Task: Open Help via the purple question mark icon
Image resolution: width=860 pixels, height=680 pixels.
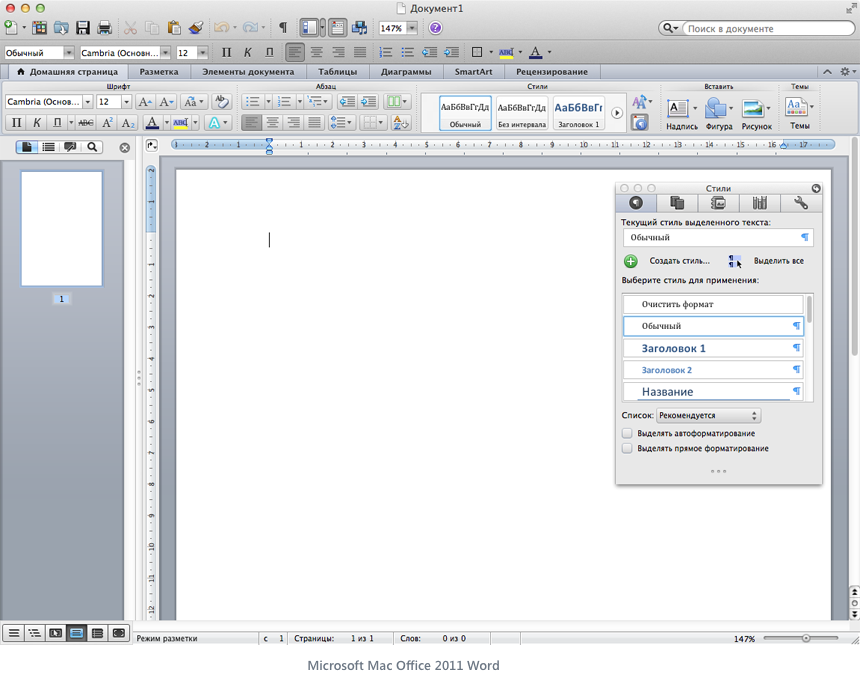Action: [434, 27]
